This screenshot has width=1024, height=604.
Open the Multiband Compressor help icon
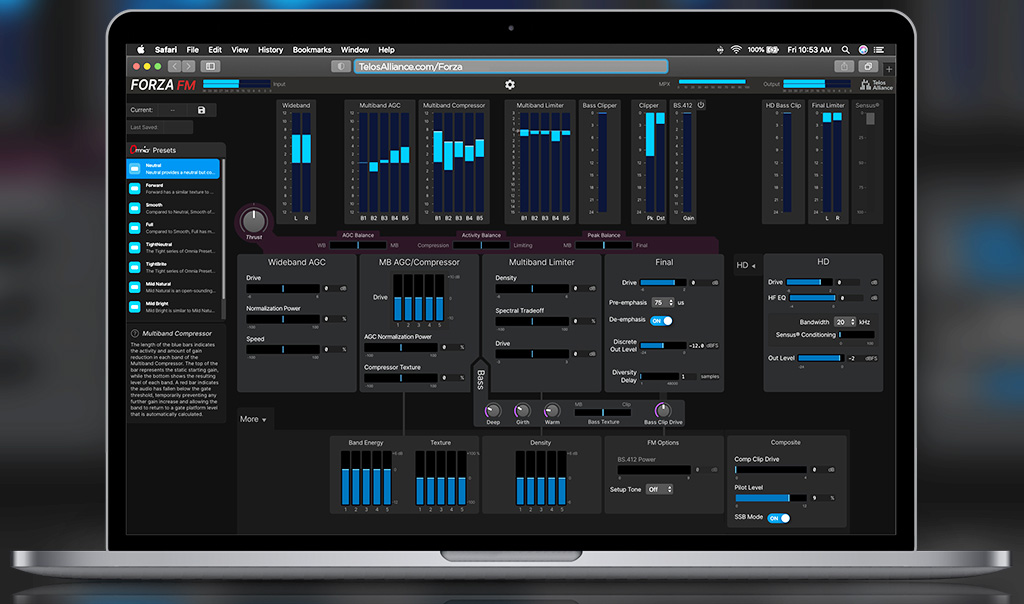[x=135, y=334]
